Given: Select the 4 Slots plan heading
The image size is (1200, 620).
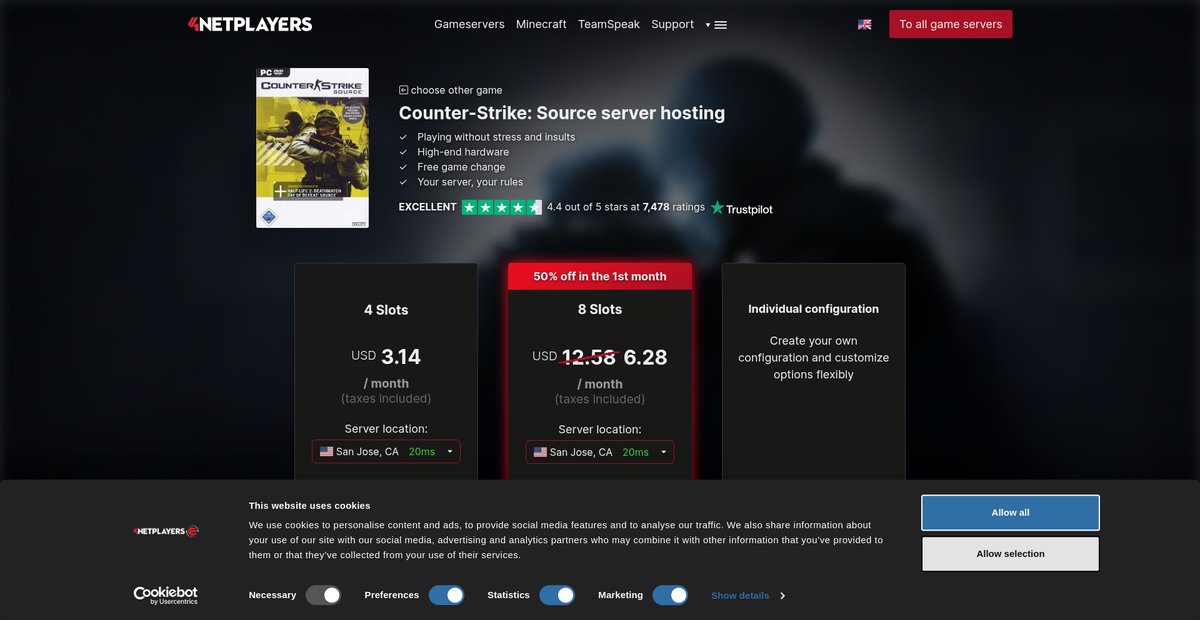Looking at the screenshot, I should coord(386,310).
